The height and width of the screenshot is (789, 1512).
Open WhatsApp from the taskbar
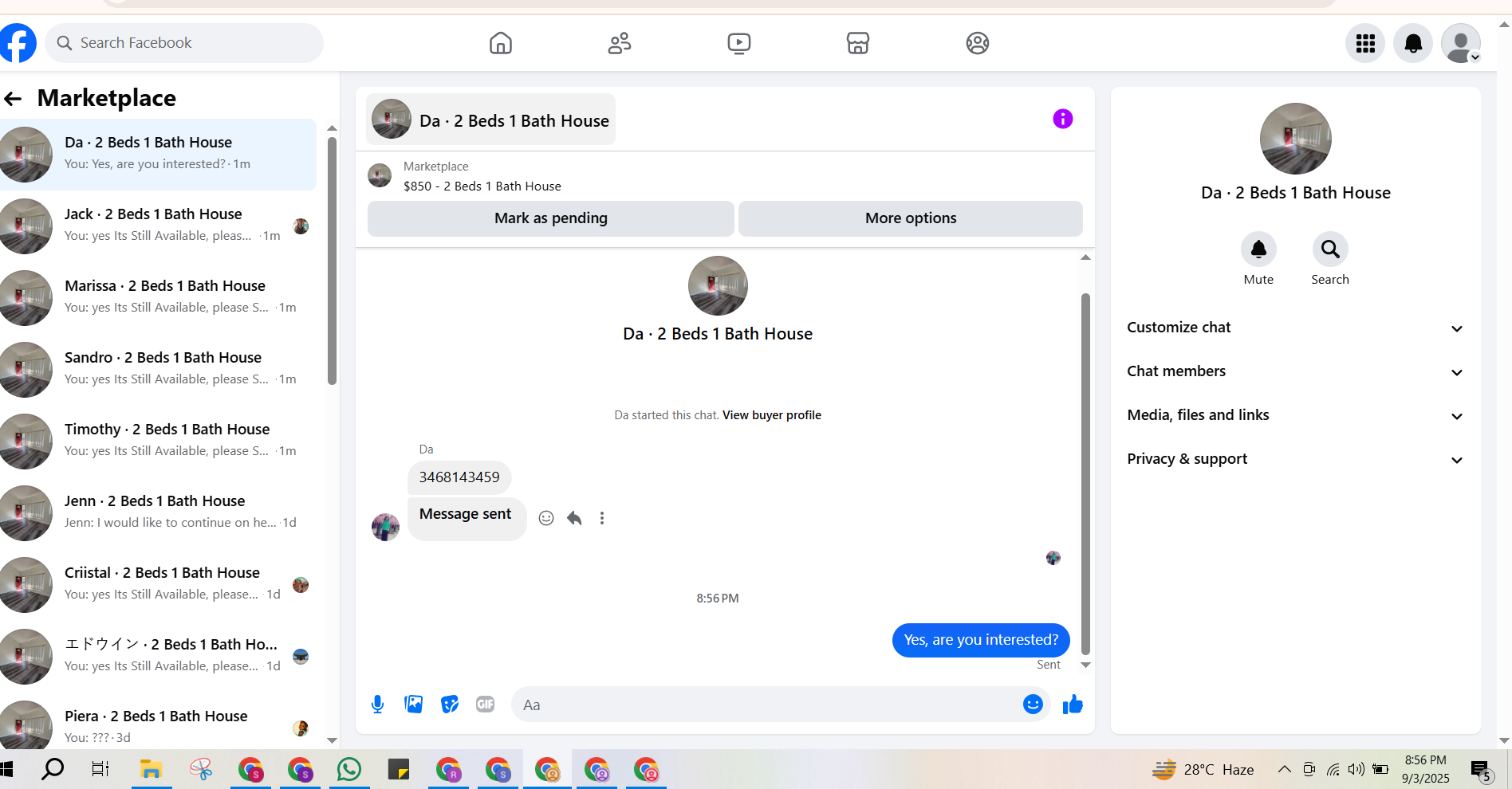349,769
